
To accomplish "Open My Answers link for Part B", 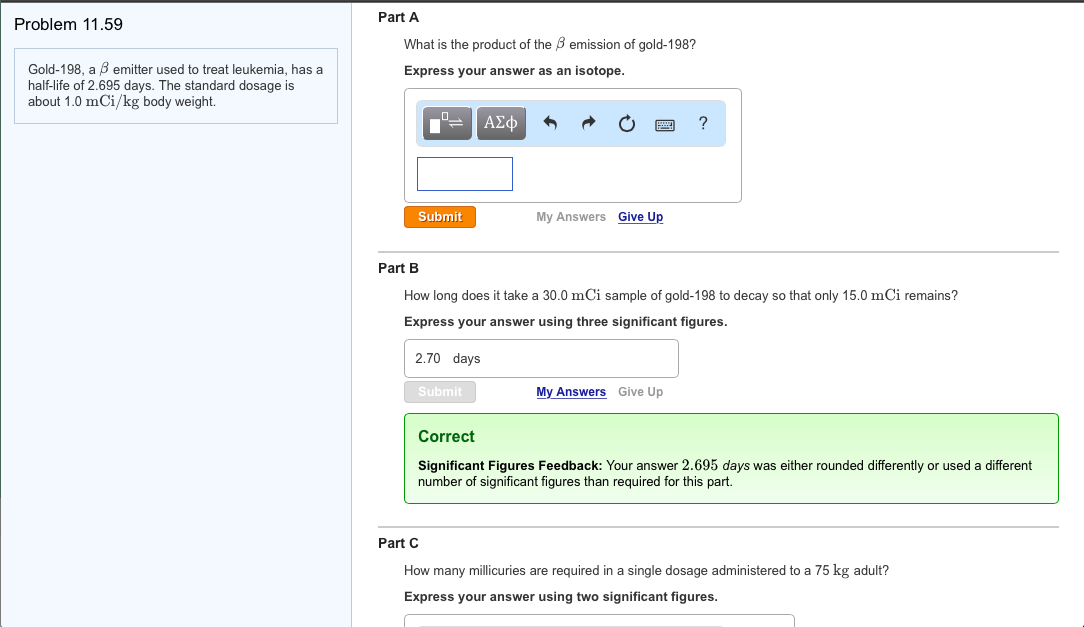I will [x=571, y=392].
